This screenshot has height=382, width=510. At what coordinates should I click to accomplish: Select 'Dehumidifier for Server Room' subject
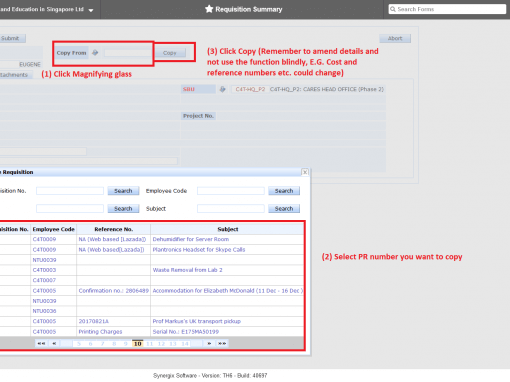click(191, 239)
